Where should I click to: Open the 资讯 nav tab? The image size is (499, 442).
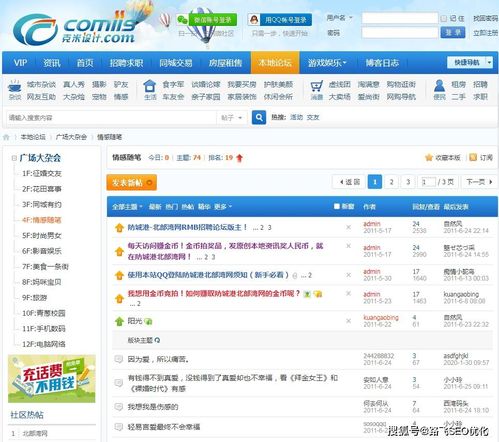click(52, 63)
